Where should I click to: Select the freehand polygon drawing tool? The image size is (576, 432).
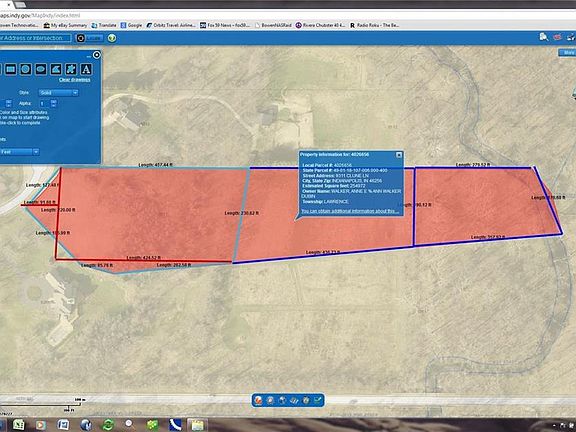pyautogui.click(x=71, y=69)
